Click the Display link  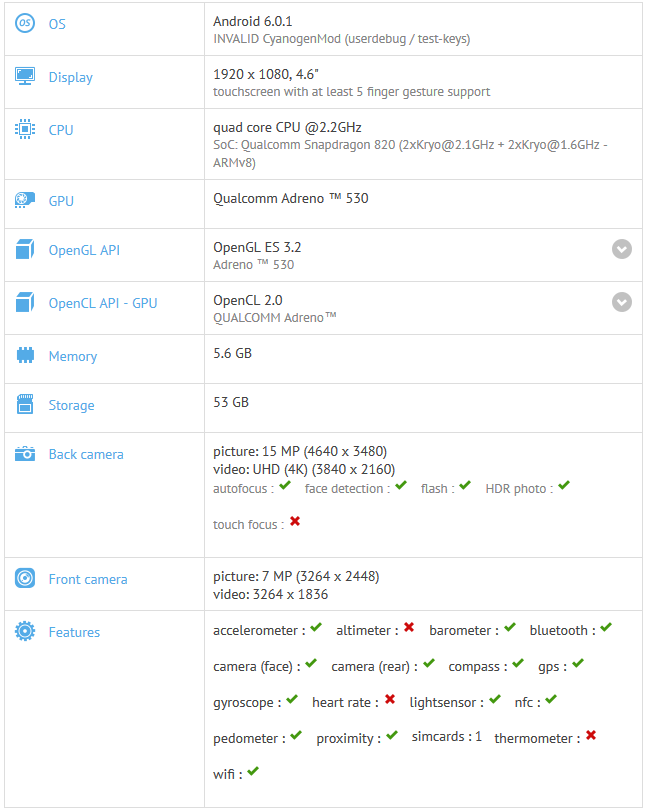tap(69, 77)
